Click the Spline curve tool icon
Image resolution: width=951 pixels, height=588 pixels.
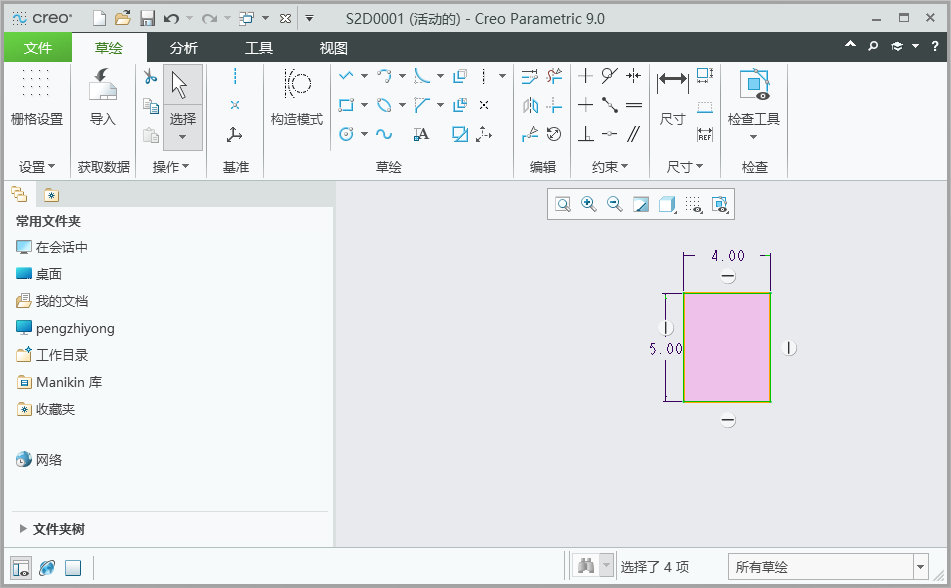[384, 134]
